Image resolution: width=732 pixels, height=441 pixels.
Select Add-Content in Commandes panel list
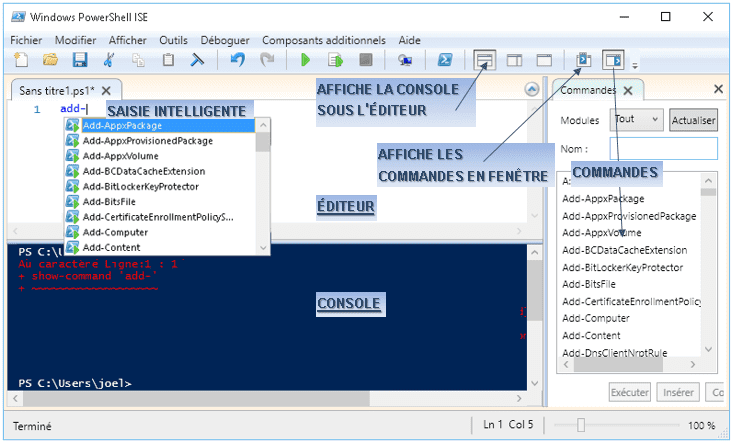pos(591,336)
